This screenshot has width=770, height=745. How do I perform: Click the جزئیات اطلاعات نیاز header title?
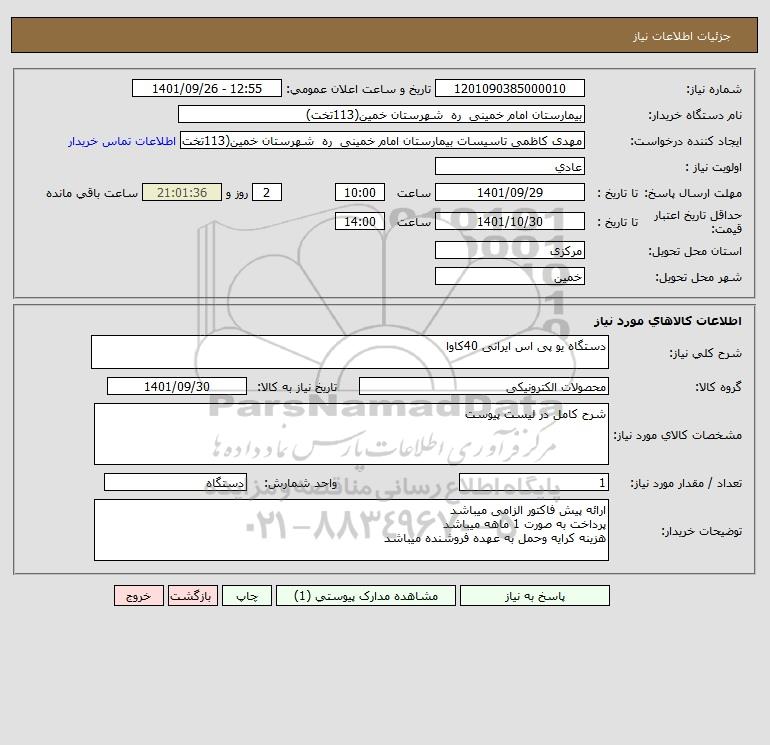tap(682, 36)
